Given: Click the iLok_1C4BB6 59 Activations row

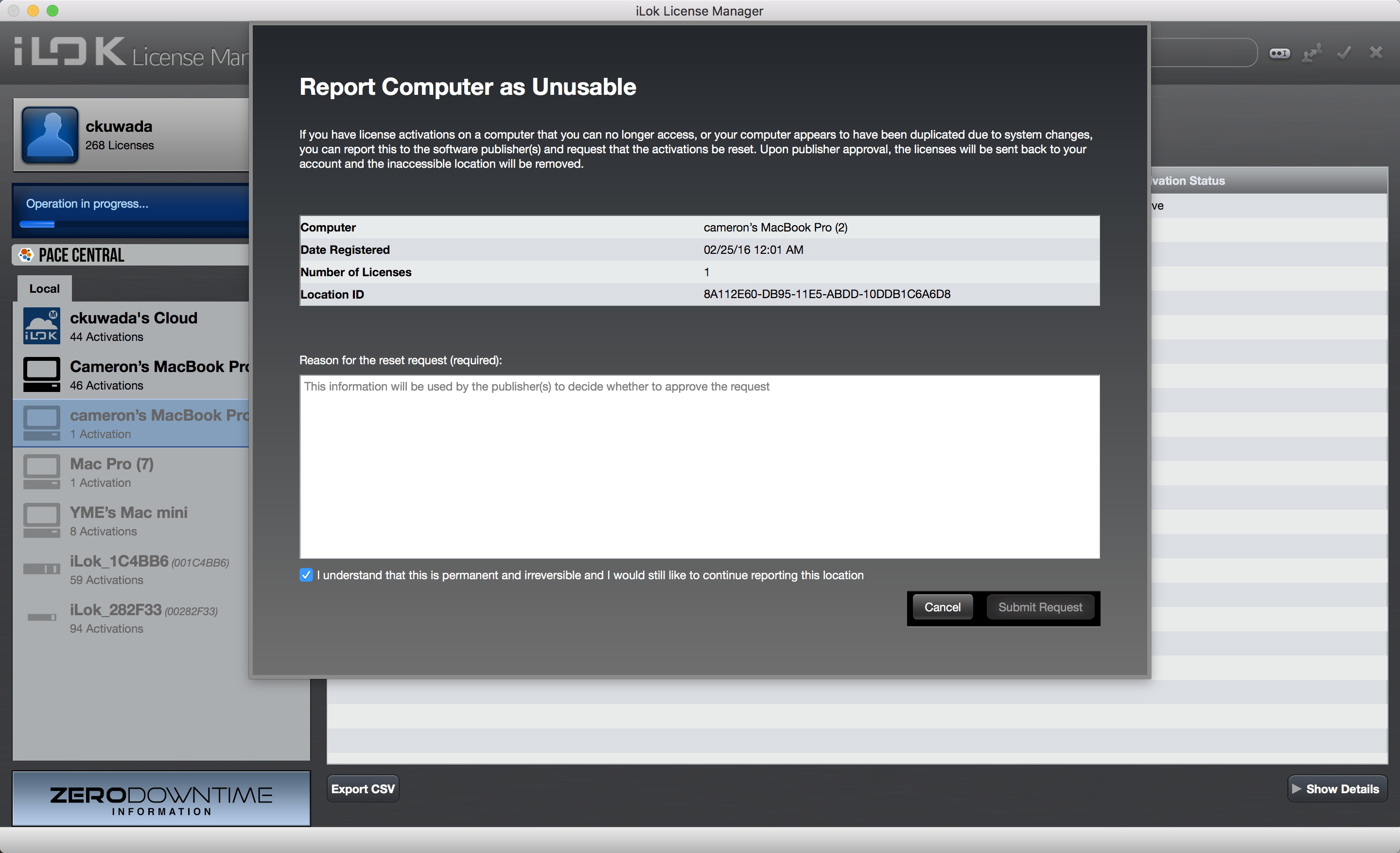Looking at the screenshot, I should 131,569.
